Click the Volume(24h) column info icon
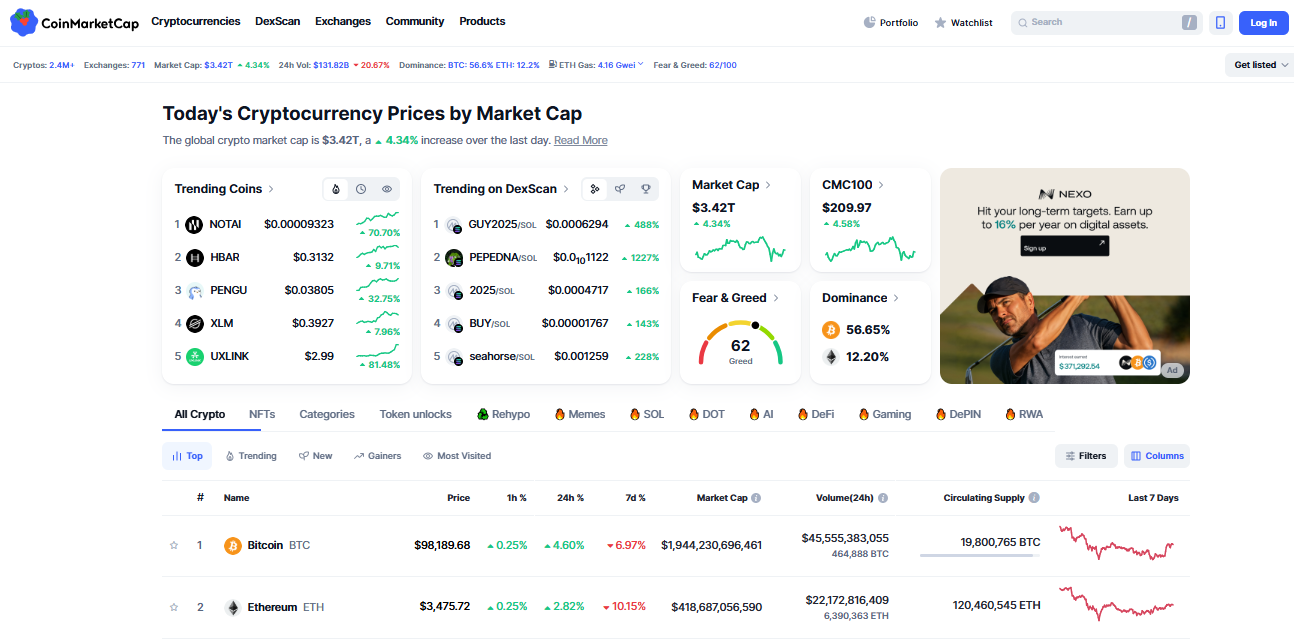The image size is (1294, 640). tap(883, 498)
